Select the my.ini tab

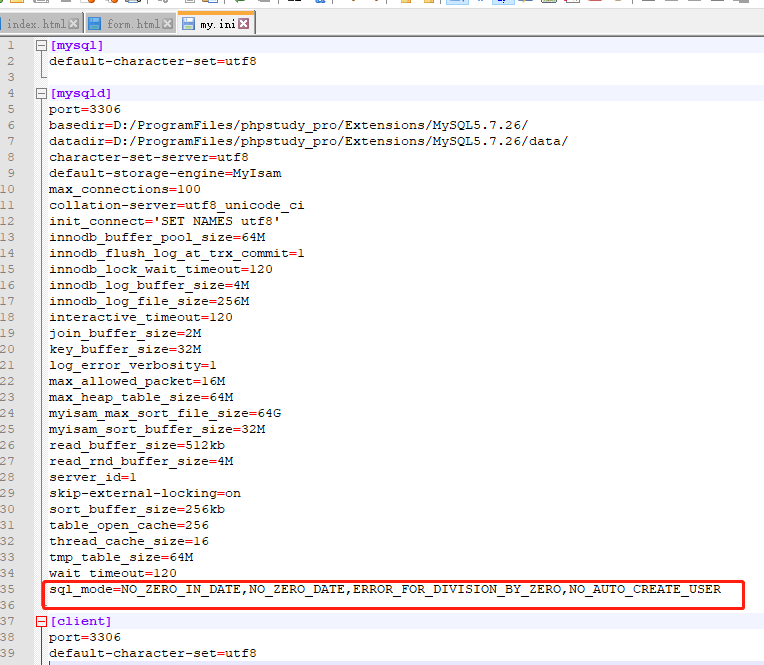217,23
